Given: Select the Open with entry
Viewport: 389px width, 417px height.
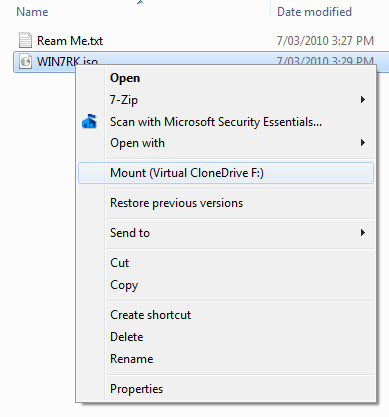Looking at the screenshot, I should tap(226, 143).
